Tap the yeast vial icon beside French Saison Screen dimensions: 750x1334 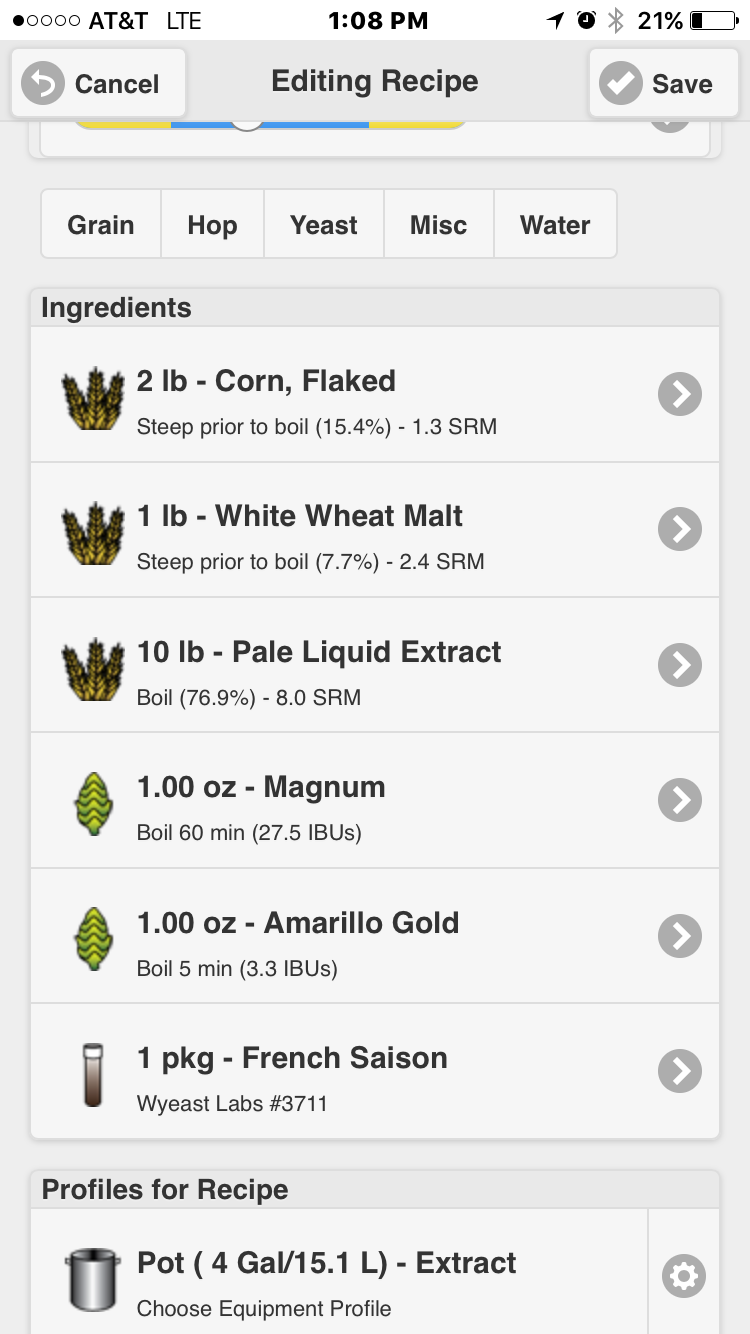click(x=92, y=1073)
